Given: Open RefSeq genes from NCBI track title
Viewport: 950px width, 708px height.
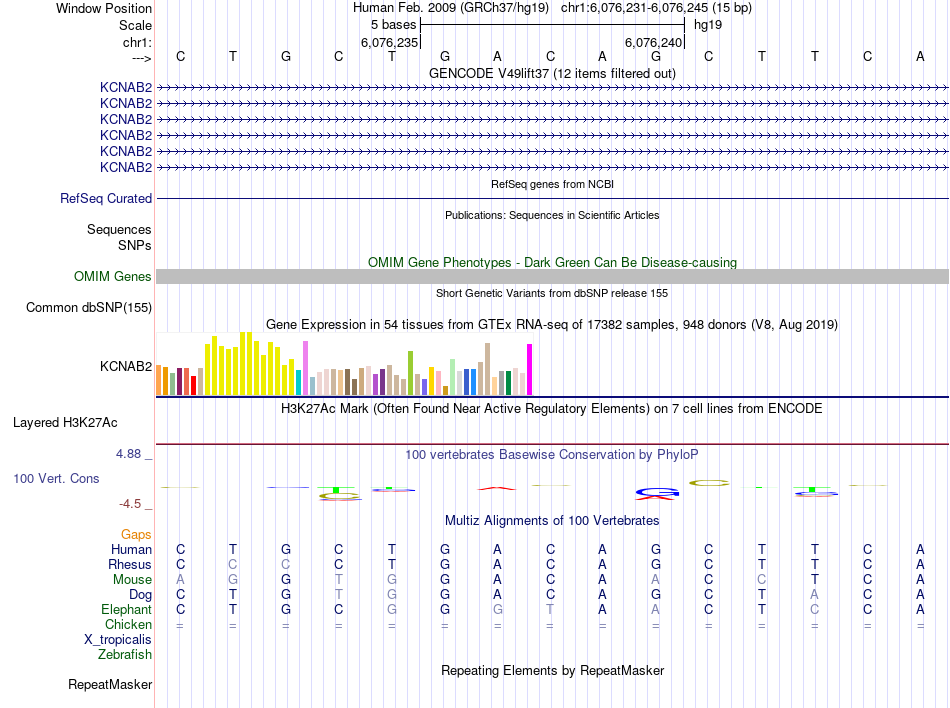Looking at the screenshot, I should pyautogui.click(x=552, y=184).
